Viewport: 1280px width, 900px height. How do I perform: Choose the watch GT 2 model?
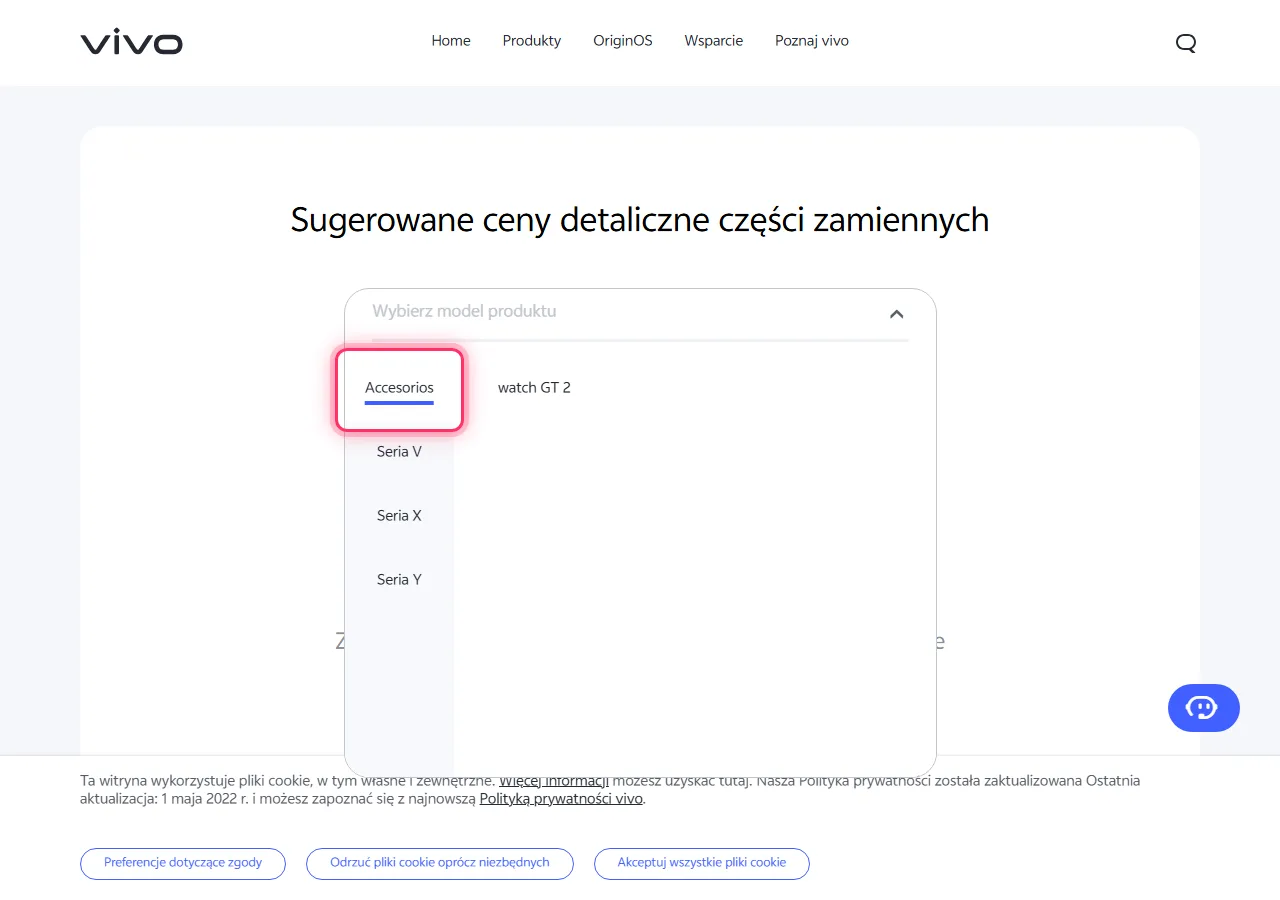pos(534,388)
